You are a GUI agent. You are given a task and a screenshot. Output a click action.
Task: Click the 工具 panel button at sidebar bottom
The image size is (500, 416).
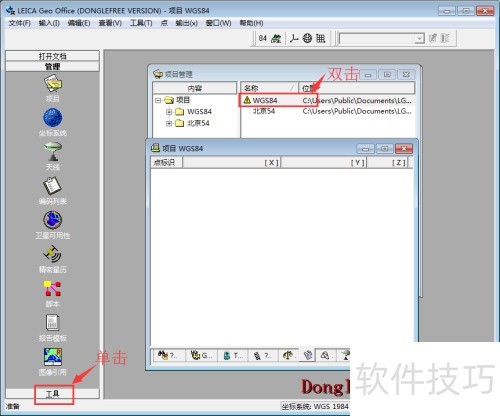coord(53,394)
